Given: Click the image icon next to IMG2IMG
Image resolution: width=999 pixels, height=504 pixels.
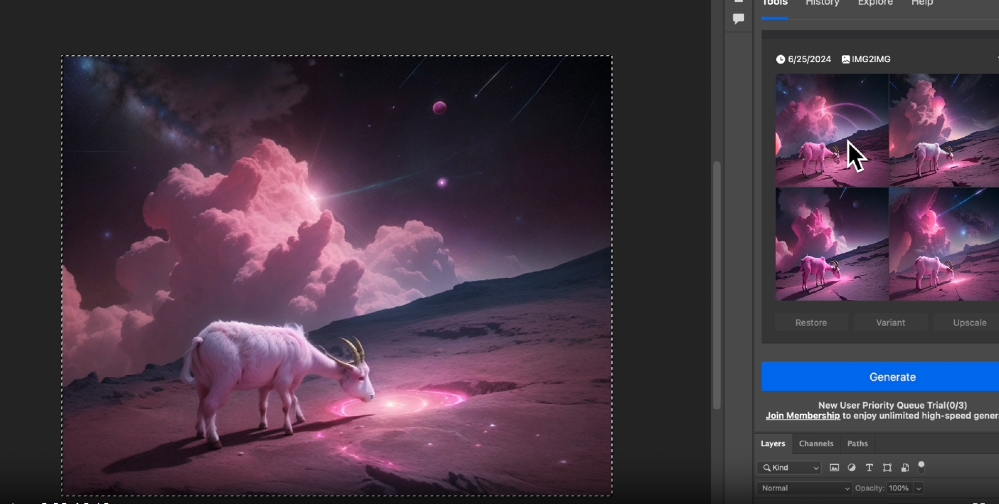Looking at the screenshot, I should 846,59.
